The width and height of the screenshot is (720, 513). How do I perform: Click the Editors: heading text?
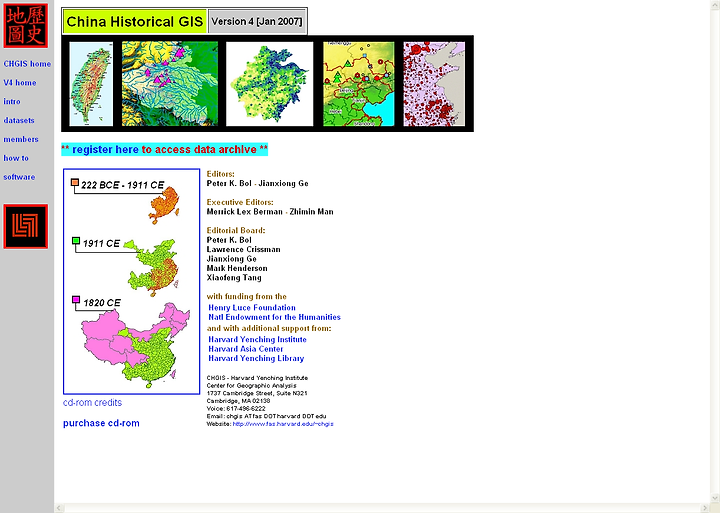click(x=220, y=174)
